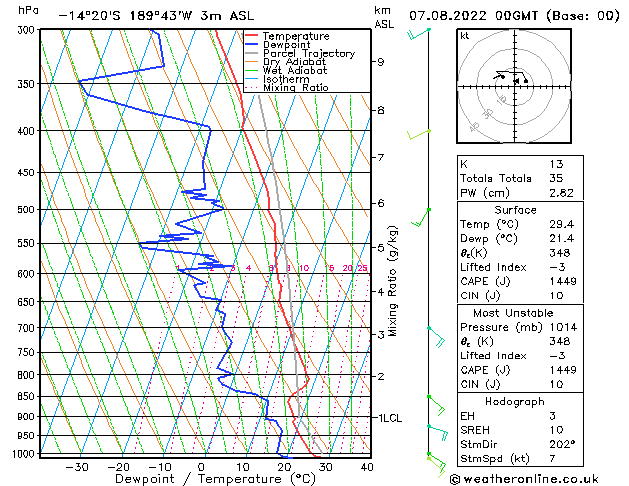Image resolution: width=629 pixels, height=486 pixels.
Task: Click the date '07.08.2022 00GMT (Base: 00)'
Action: [515, 16]
